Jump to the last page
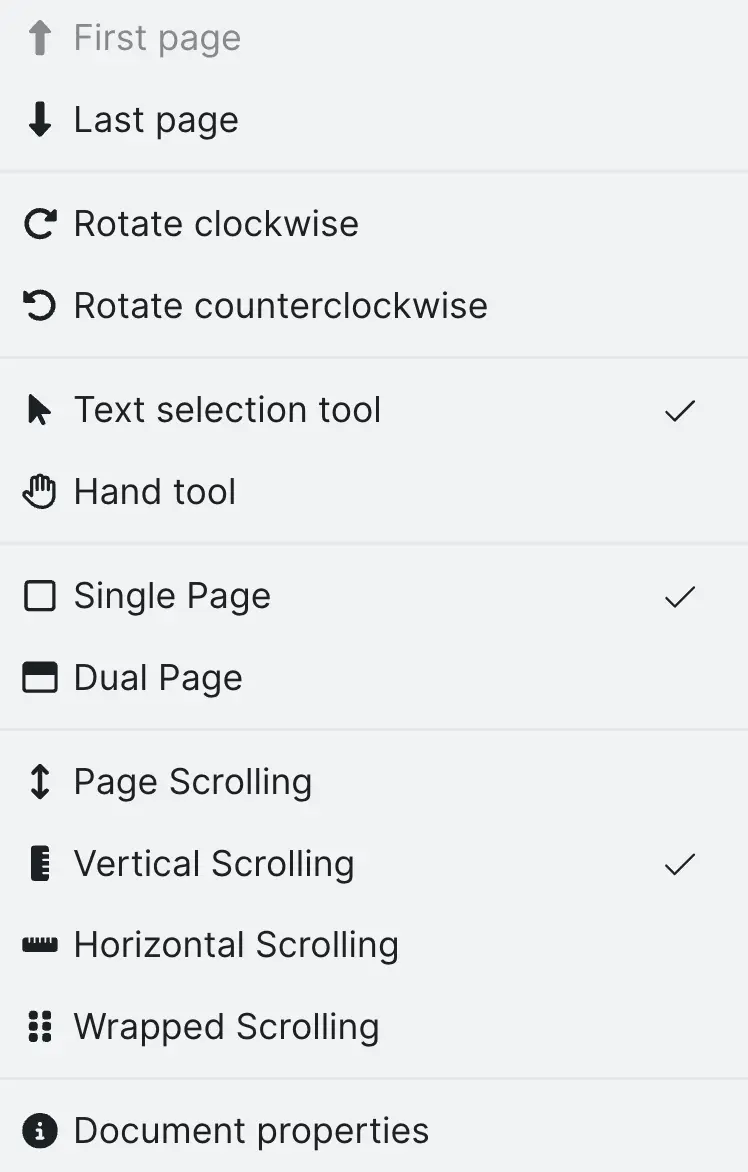 pos(156,119)
